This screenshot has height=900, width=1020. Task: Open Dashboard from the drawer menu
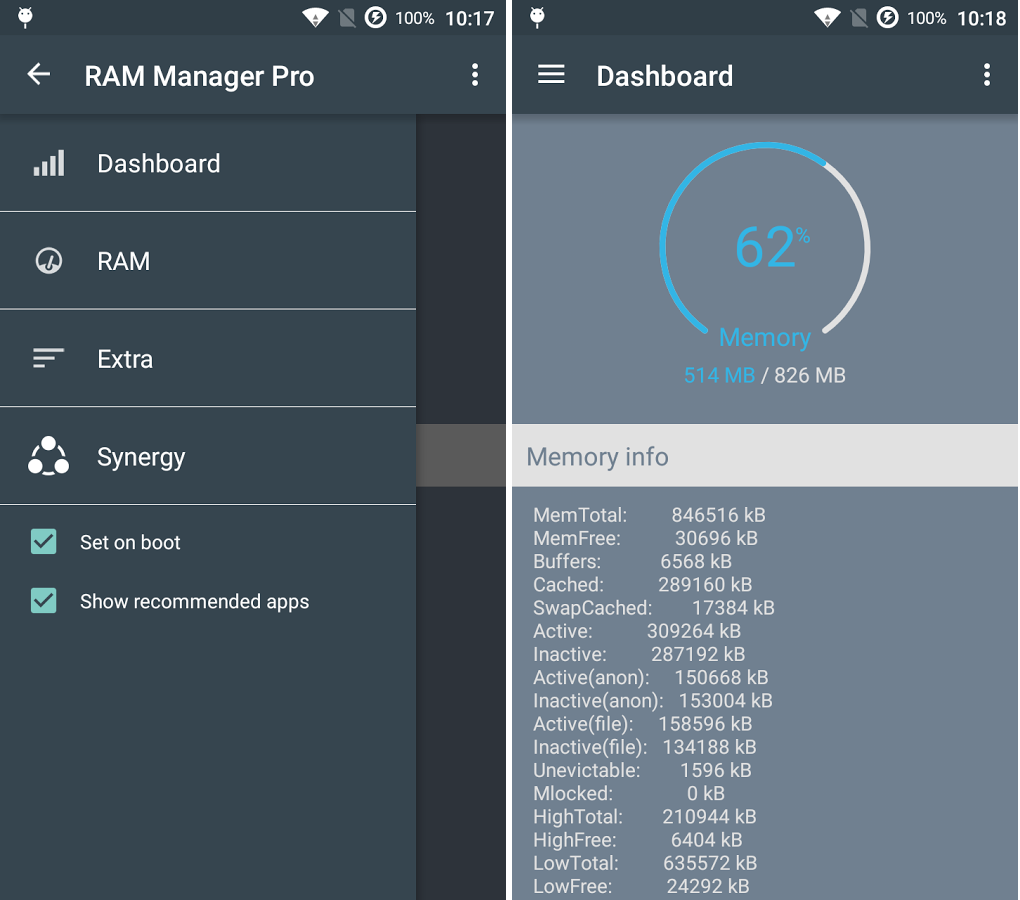208,163
